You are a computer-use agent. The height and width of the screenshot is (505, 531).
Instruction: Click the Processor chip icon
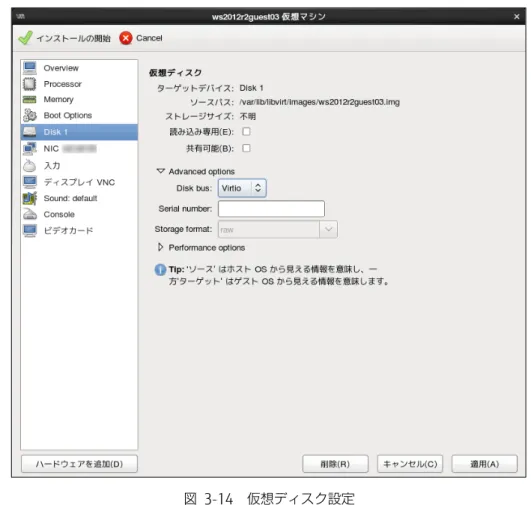[30, 84]
